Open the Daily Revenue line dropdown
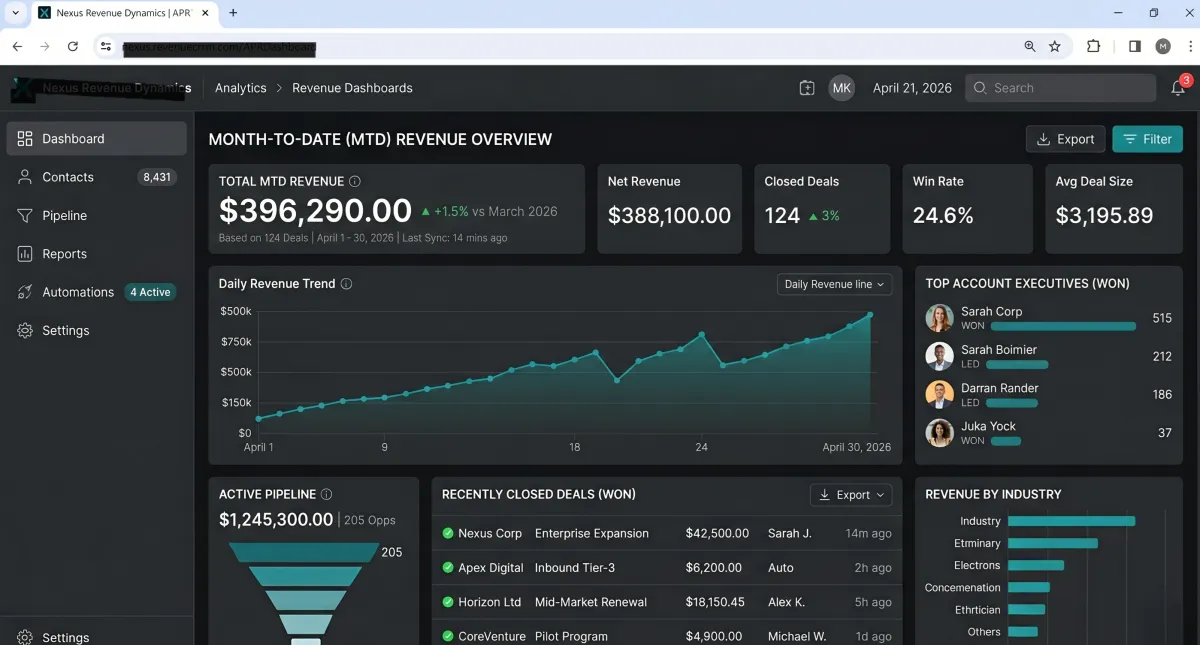Viewport: 1200px width, 645px height. (x=834, y=284)
